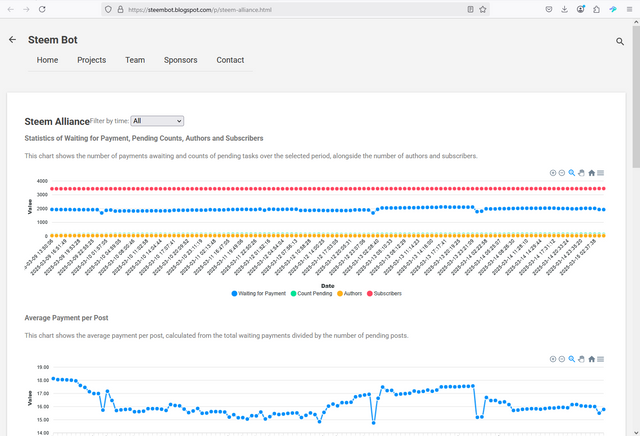
Task: Select the selection zoom tool on Average Payment chart
Action: click(572, 359)
